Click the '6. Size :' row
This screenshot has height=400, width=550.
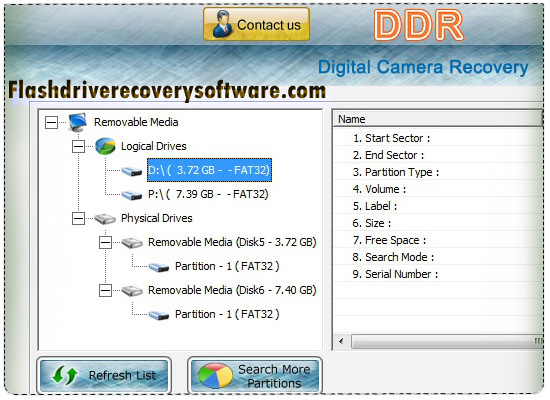coord(437,223)
